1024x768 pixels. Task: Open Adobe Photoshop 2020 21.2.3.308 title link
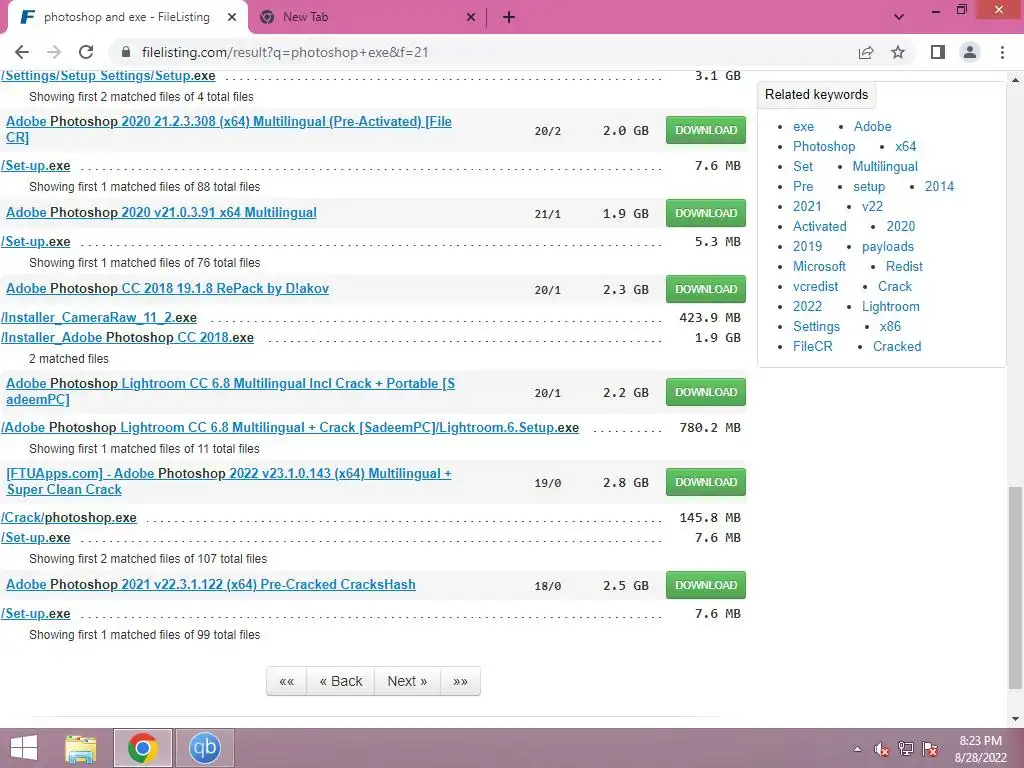click(229, 129)
